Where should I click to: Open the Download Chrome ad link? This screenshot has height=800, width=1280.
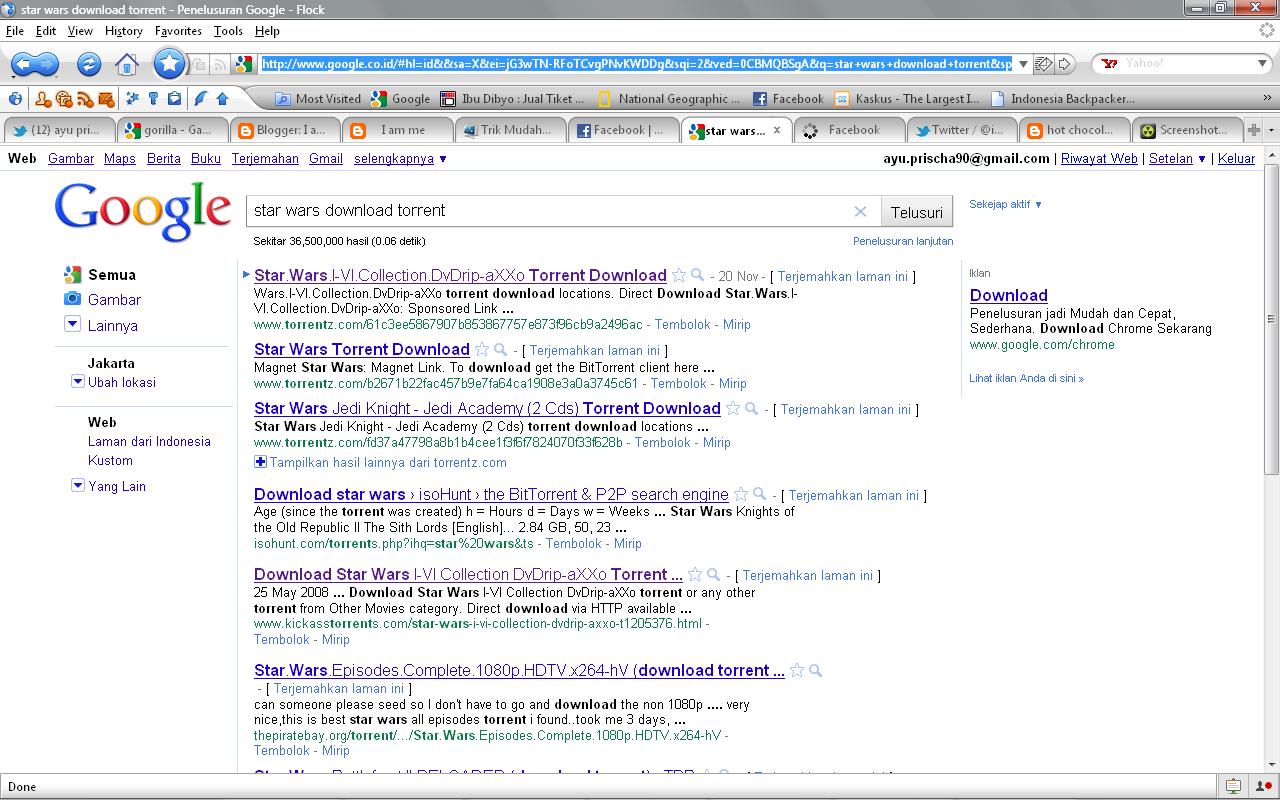[x=1009, y=295]
